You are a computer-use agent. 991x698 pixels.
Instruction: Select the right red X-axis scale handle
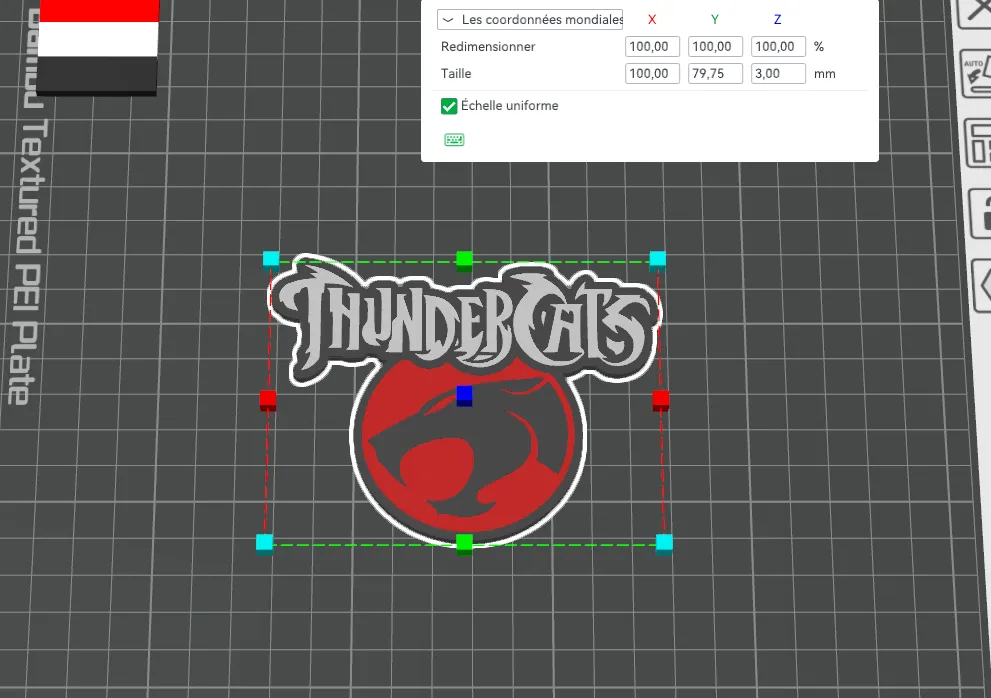(x=661, y=400)
